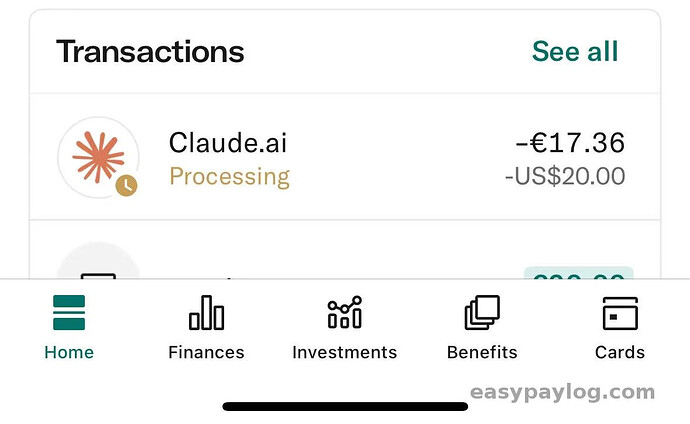Open the Home tab icon
This screenshot has width=690, height=424.
tap(69, 312)
